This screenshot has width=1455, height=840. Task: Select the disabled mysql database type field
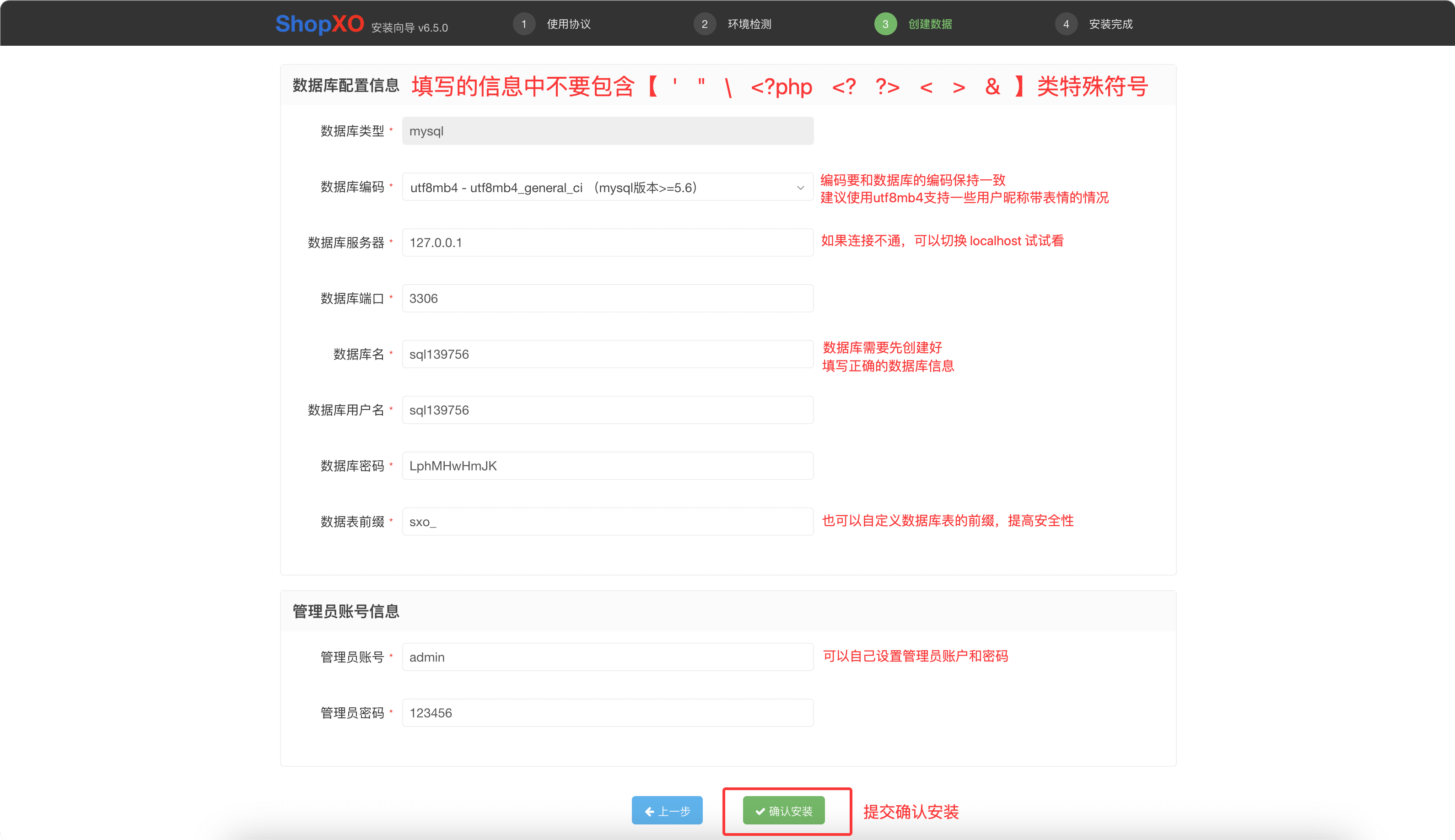[x=608, y=131]
